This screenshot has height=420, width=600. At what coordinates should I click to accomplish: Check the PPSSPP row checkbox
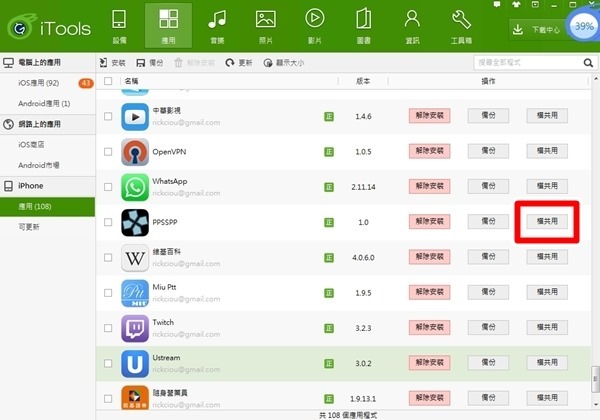tap(108, 222)
